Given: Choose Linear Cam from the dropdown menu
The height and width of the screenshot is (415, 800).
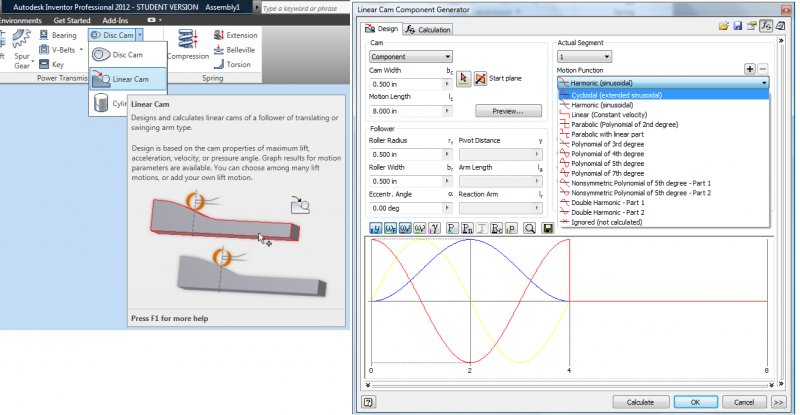Looking at the screenshot, I should (128, 79).
